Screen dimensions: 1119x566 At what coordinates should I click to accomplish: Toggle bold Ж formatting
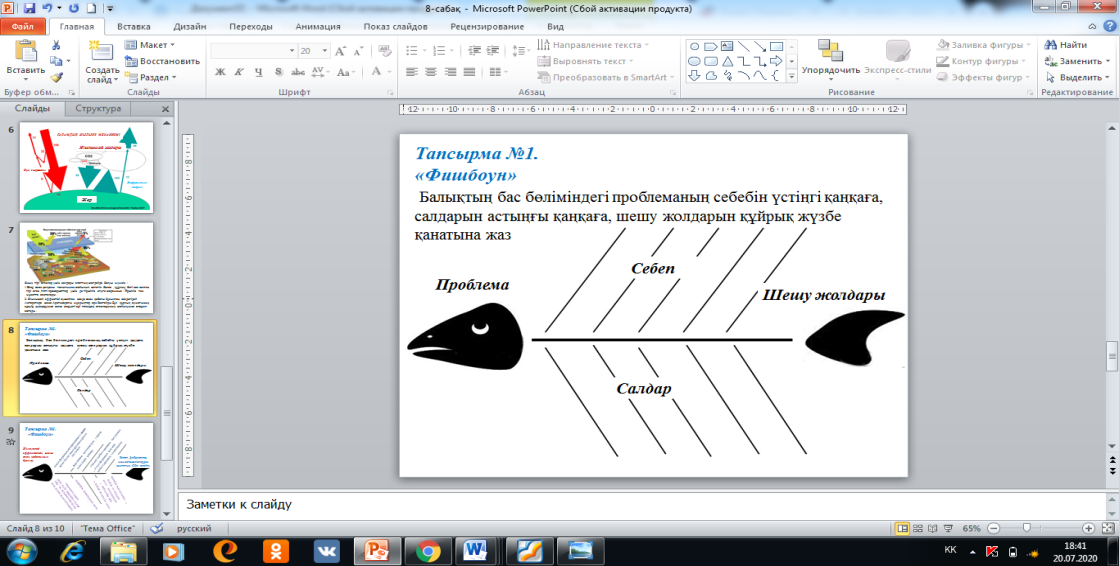click(x=221, y=72)
